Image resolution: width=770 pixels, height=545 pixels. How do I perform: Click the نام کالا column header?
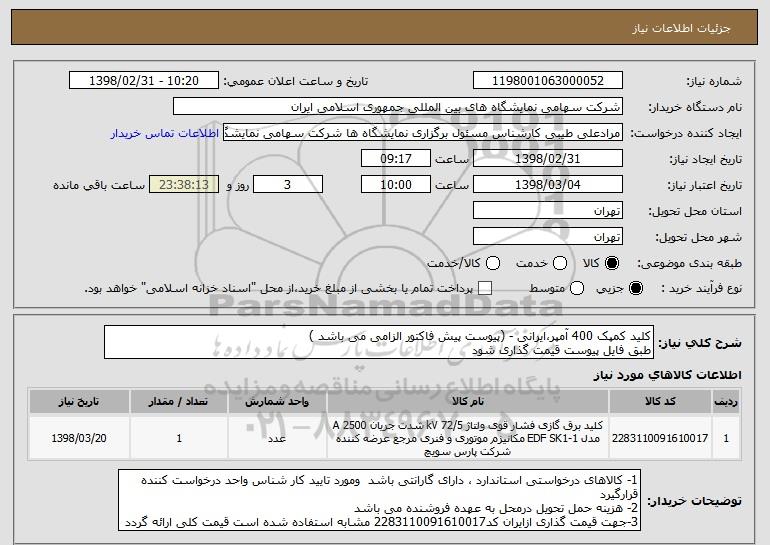click(x=468, y=401)
